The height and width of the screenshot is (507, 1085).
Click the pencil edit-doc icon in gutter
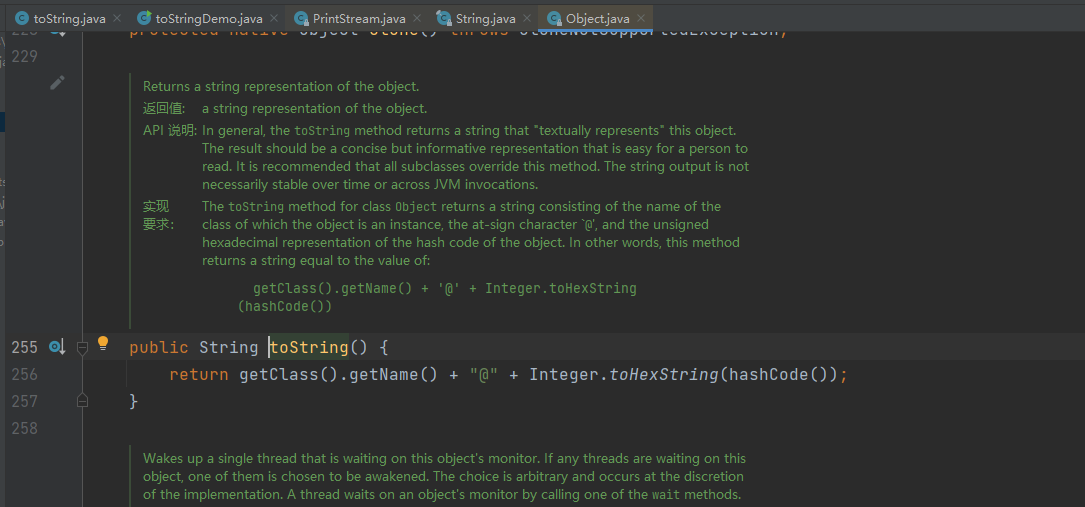pyautogui.click(x=57, y=83)
